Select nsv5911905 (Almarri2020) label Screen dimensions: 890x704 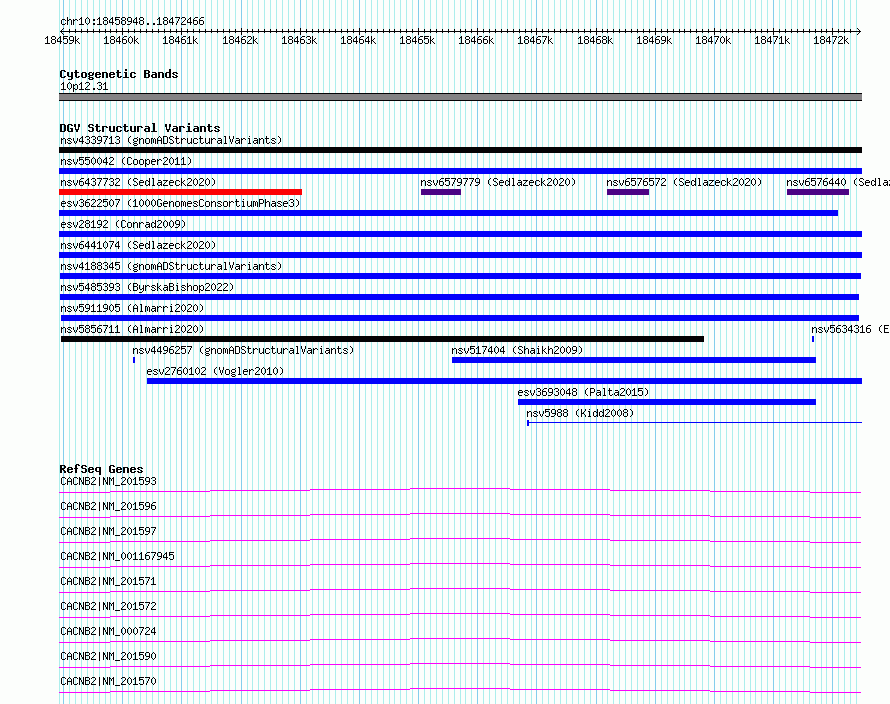[132, 308]
